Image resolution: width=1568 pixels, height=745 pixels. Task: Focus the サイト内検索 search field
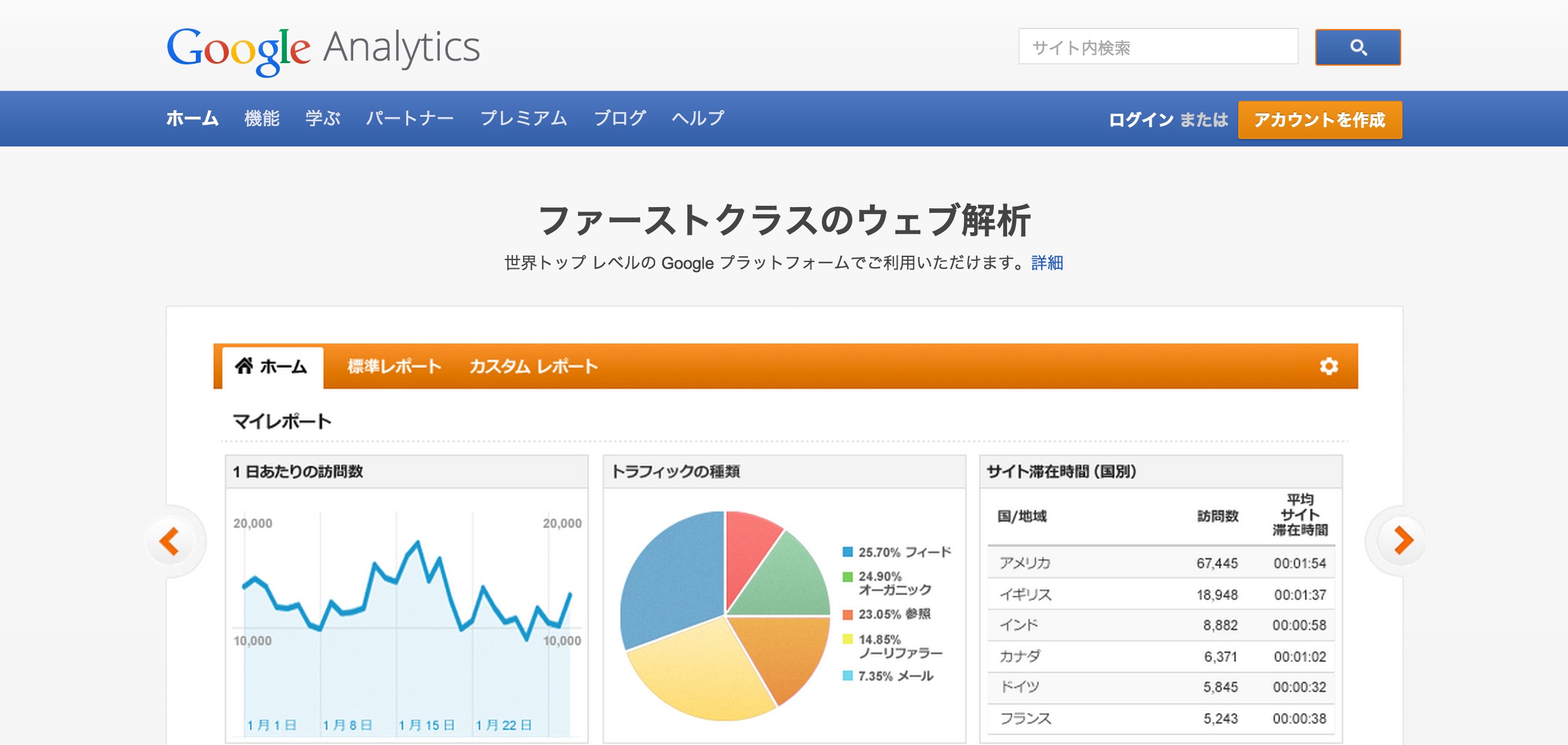click(x=1158, y=46)
